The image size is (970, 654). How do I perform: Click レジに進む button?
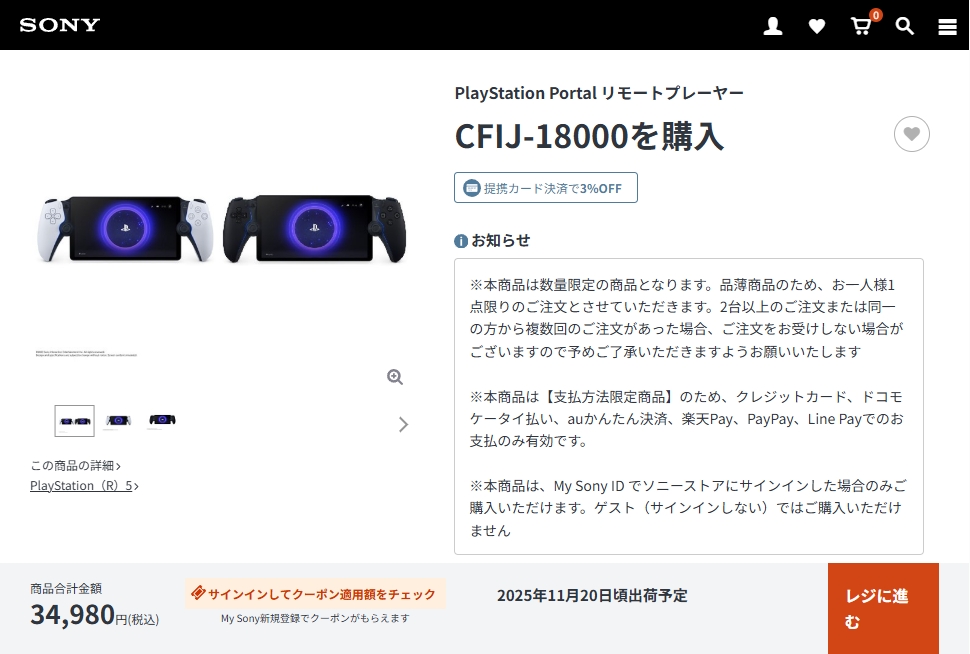click(x=883, y=608)
